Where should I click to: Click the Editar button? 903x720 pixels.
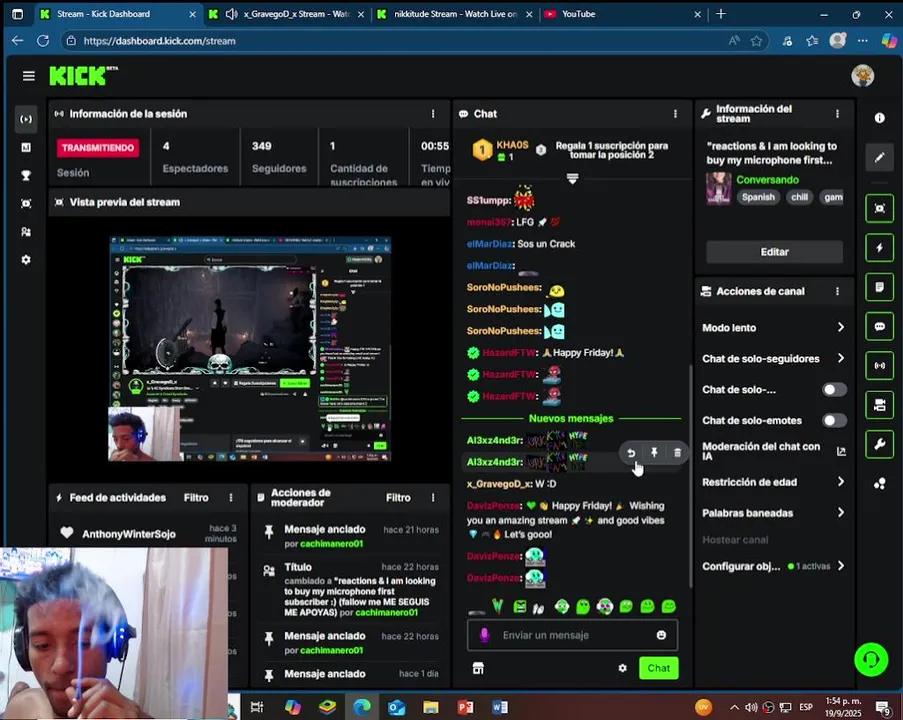coord(774,252)
